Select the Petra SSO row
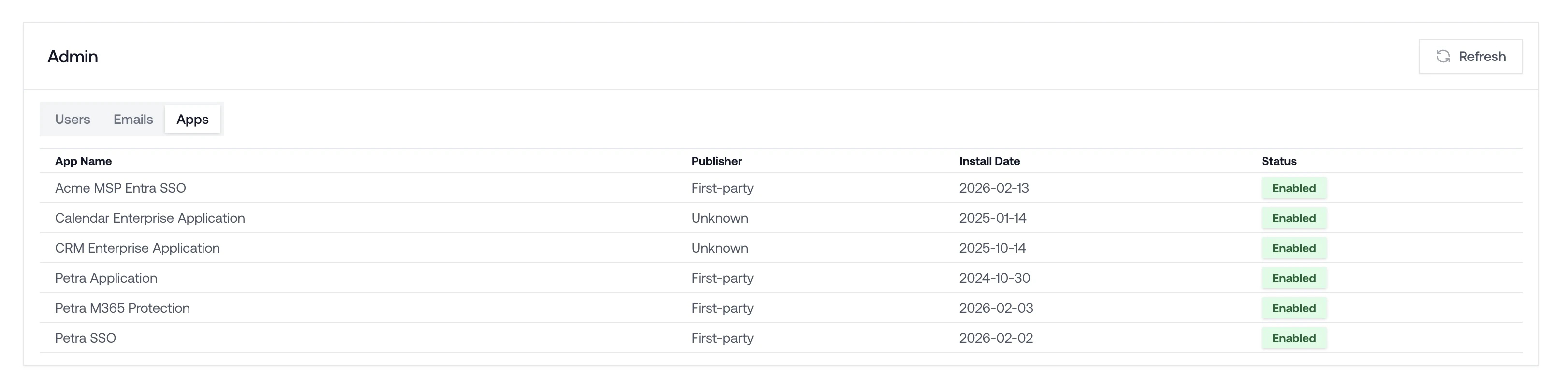This screenshot has width=1568, height=389. click(x=85, y=338)
